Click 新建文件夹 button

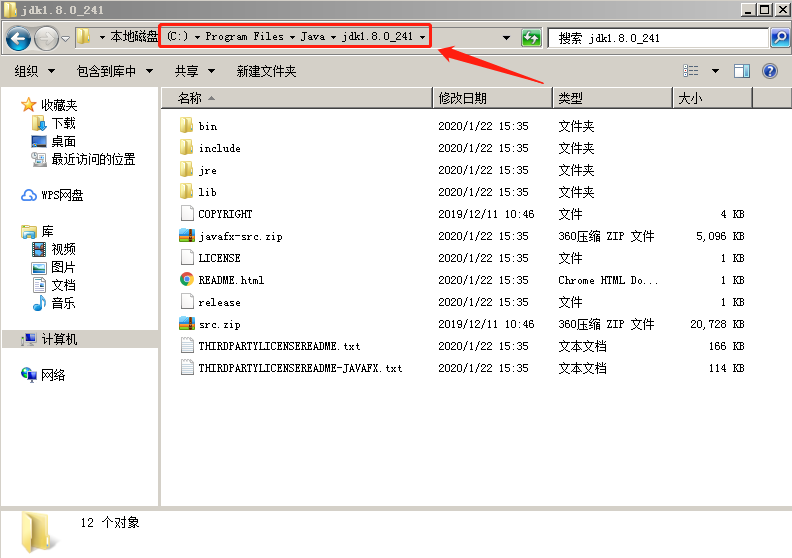(266, 71)
